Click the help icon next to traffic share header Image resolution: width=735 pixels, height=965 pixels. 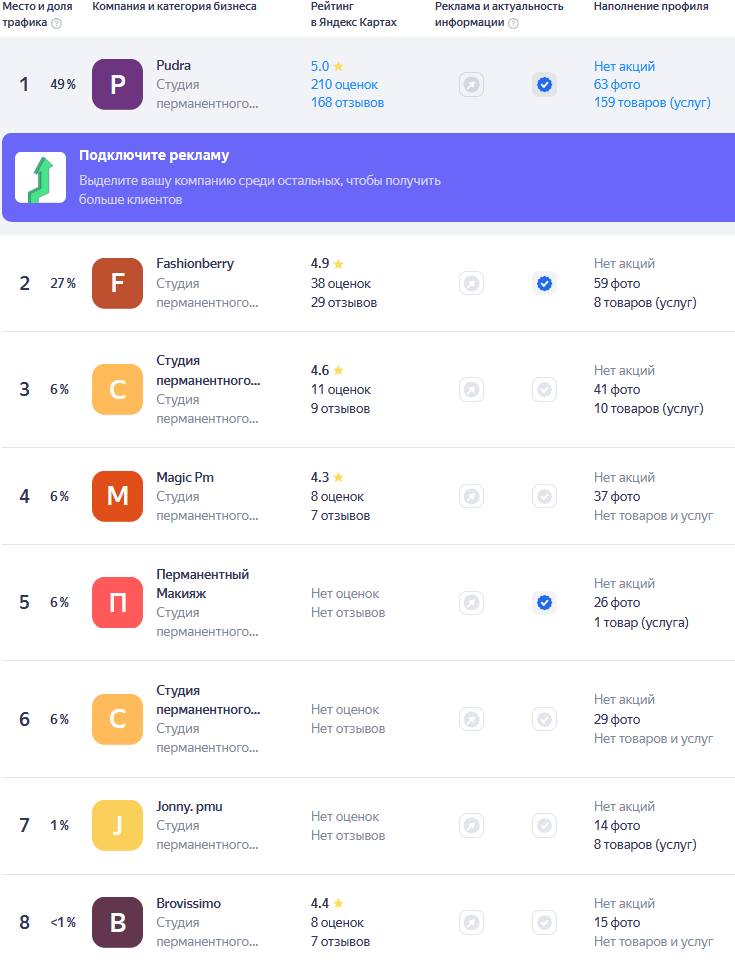click(57, 23)
